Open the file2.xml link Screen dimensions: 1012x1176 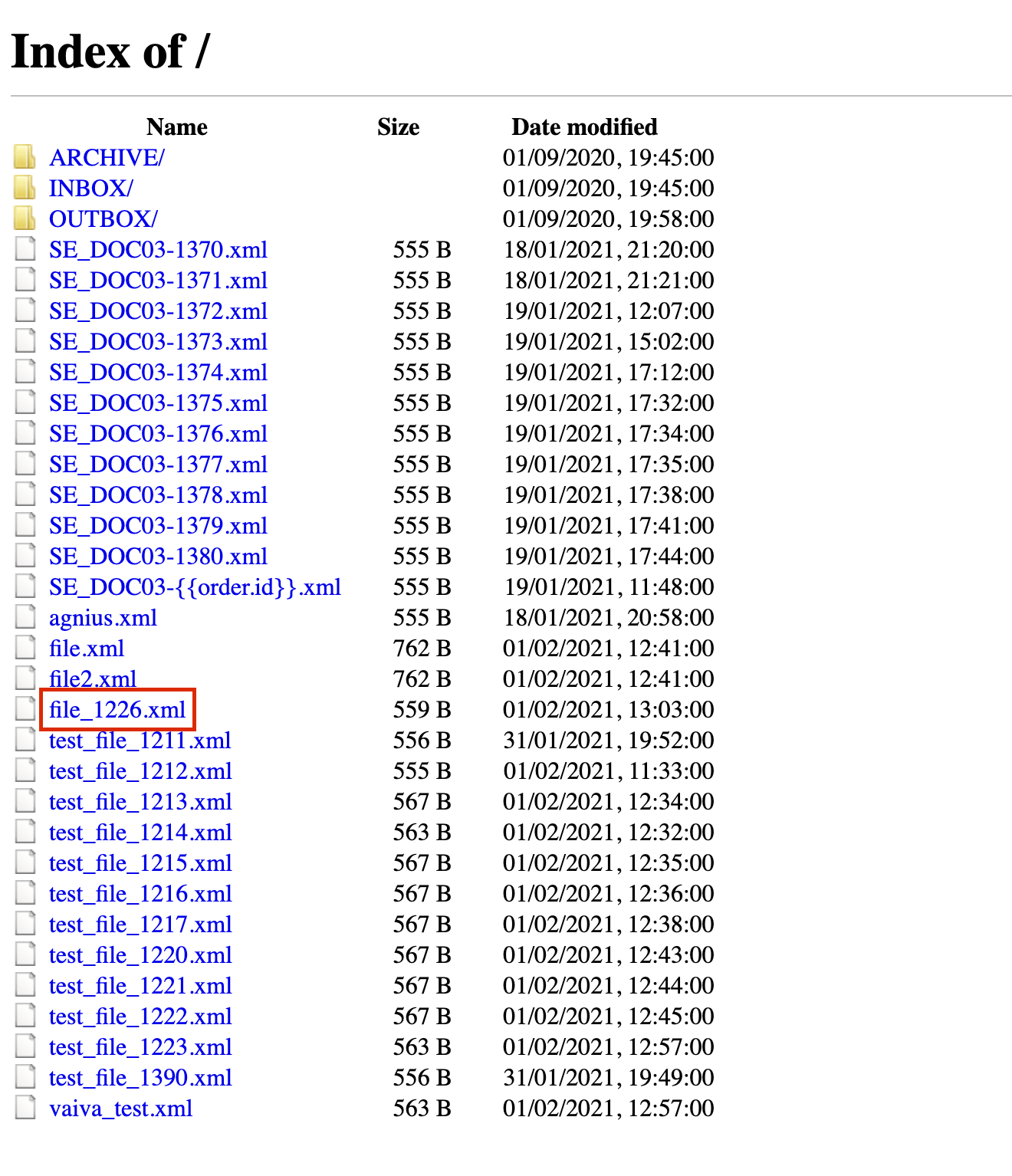(x=92, y=679)
